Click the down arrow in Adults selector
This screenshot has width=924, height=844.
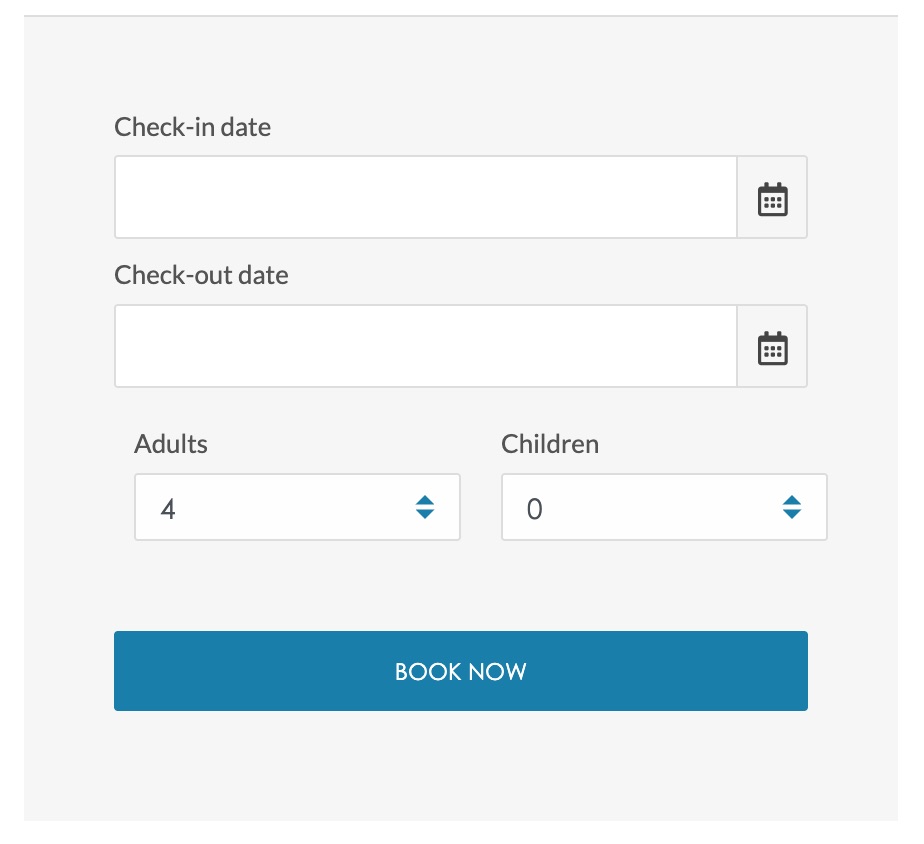tap(425, 514)
